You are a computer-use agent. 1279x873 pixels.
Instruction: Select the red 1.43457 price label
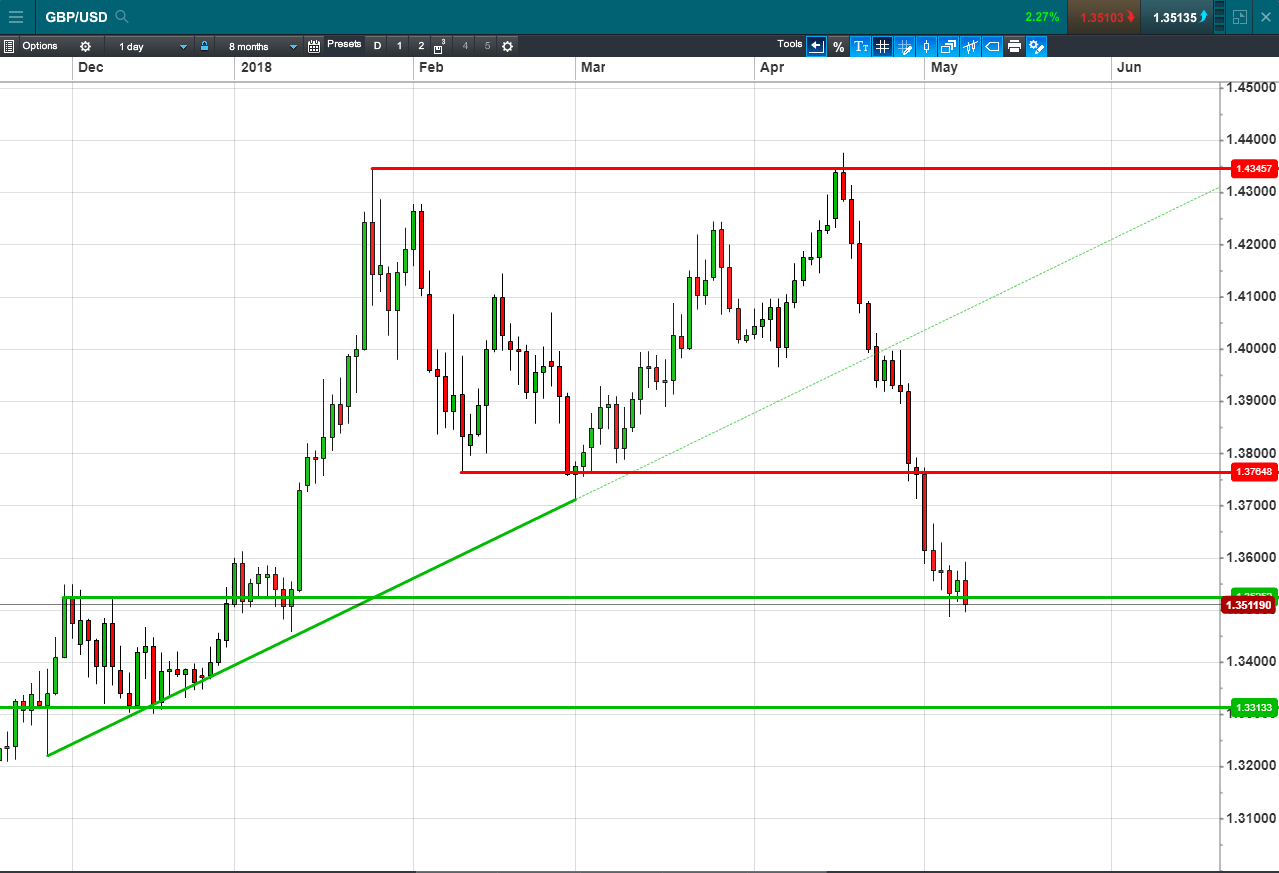(x=1253, y=168)
